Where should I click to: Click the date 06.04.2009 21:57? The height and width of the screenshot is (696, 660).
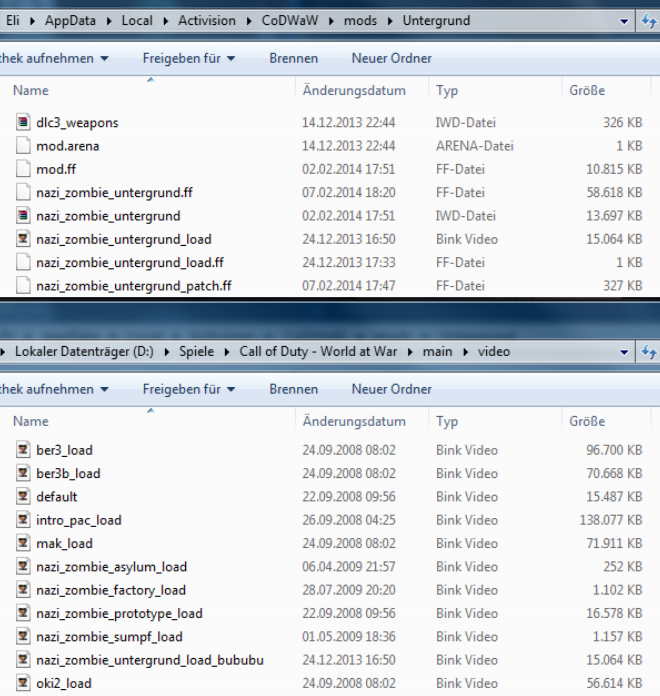pos(348,566)
